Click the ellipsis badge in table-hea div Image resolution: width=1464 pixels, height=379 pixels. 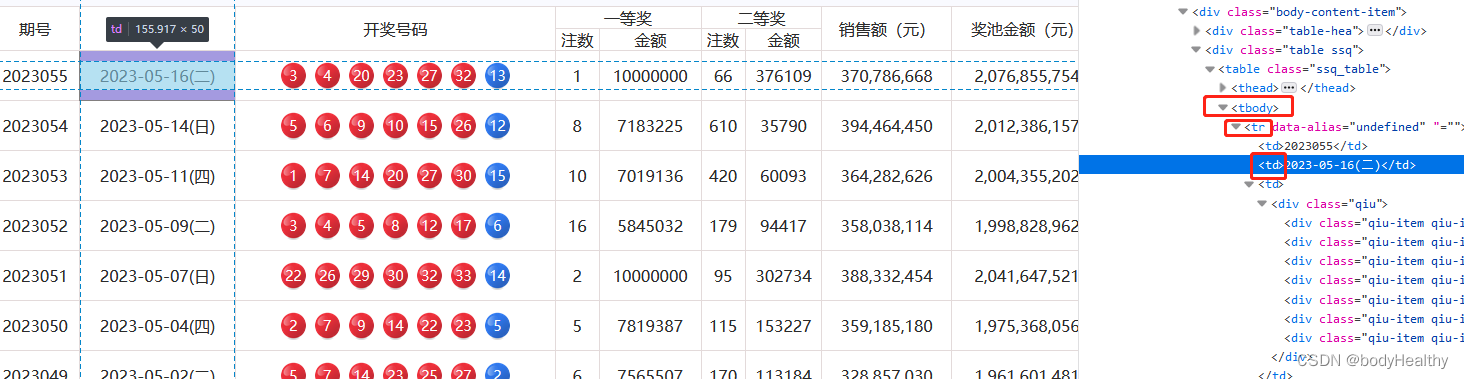click(1374, 31)
